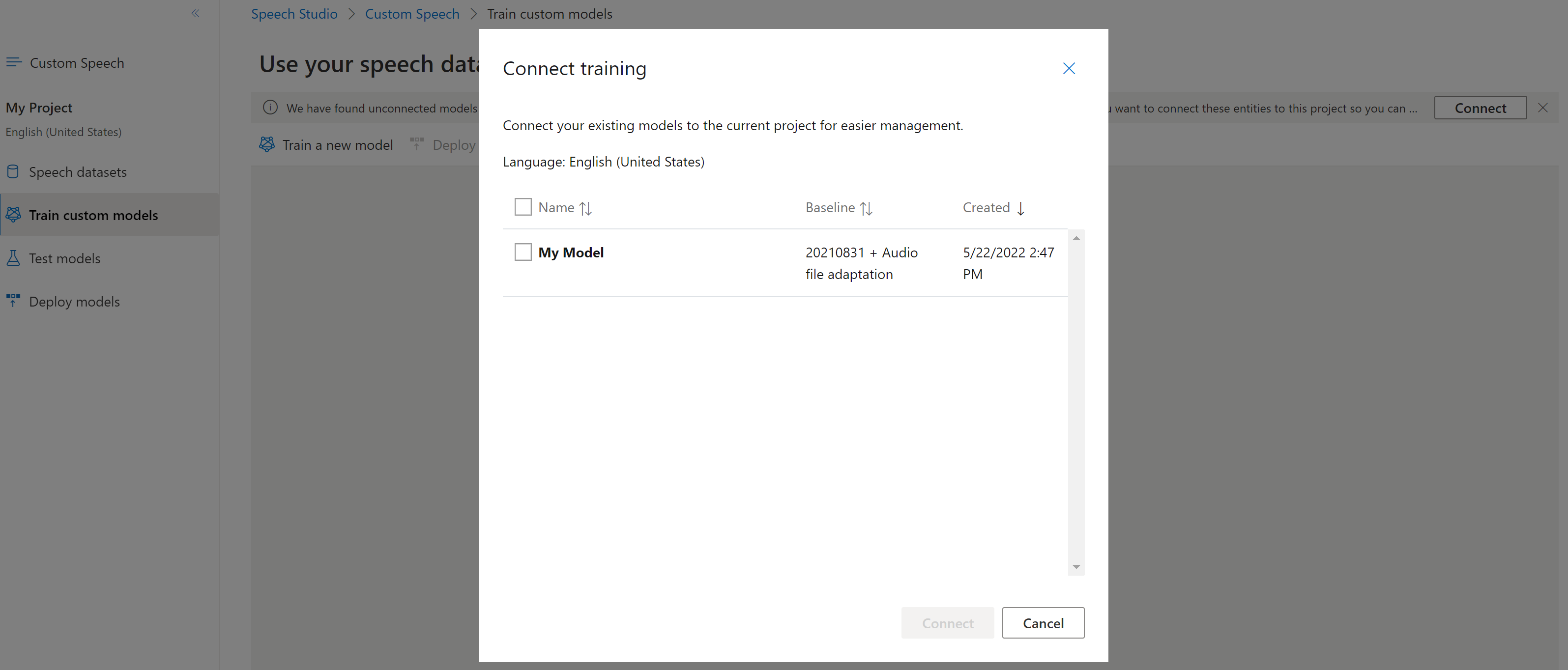
Task: Expand the Baseline sort order toggle
Action: pos(867,207)
